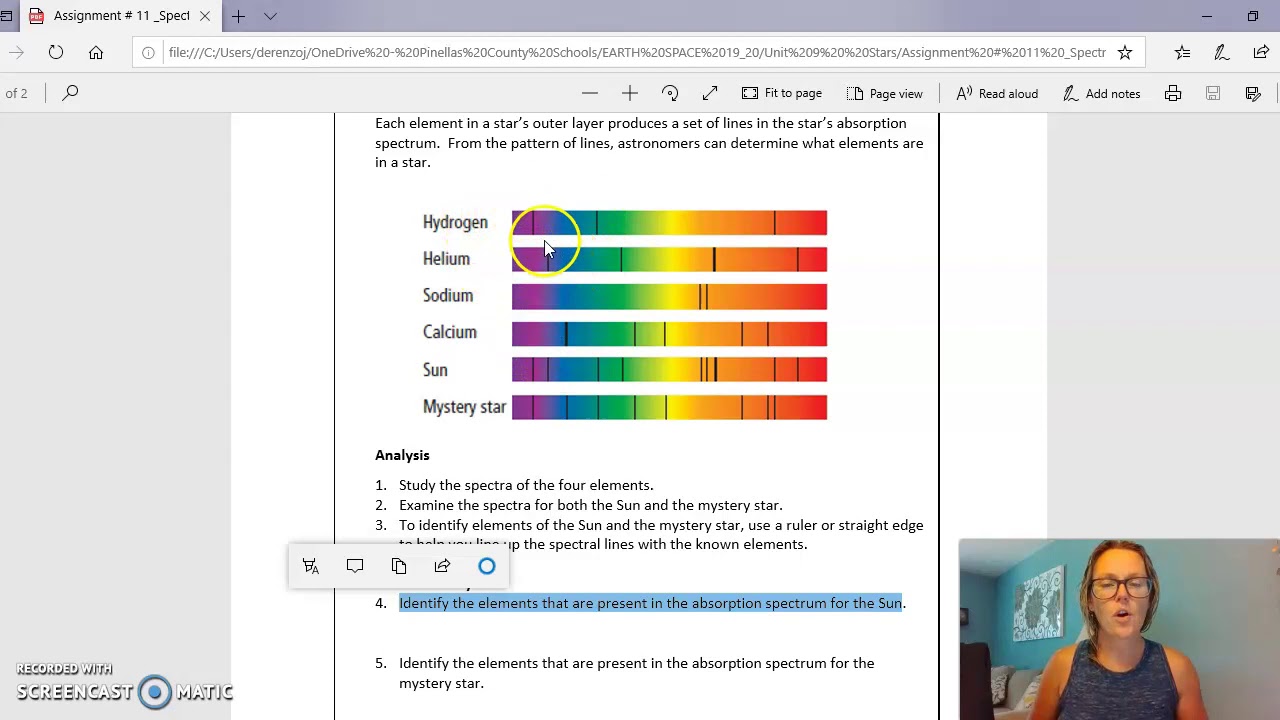Click Add notes in PDF toolbar
The height and width of the screenshot is (720, 1280).
pyautogui.click(x=1101, y=93)
